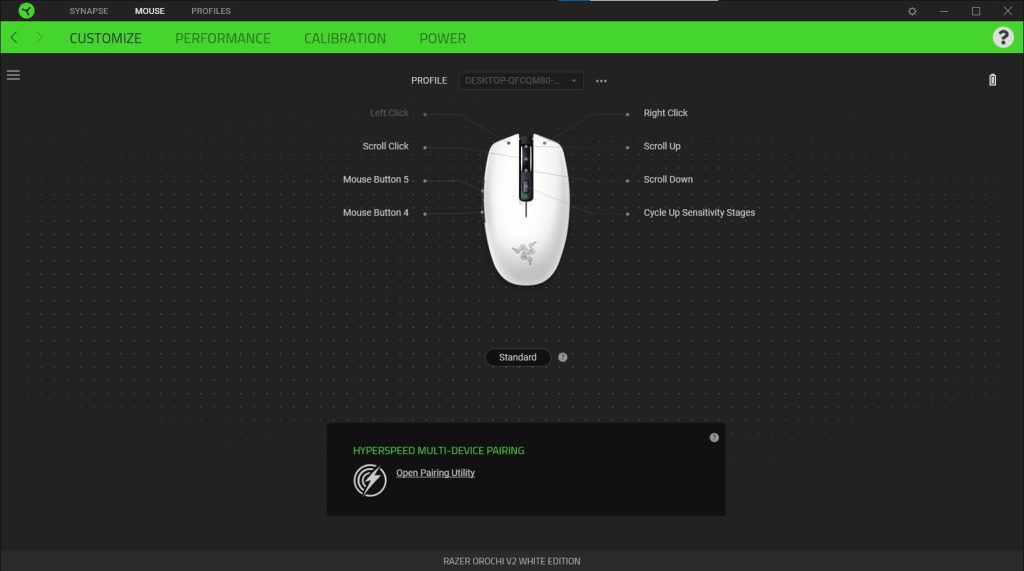Switch to the SYNAPSE tab

89,11
